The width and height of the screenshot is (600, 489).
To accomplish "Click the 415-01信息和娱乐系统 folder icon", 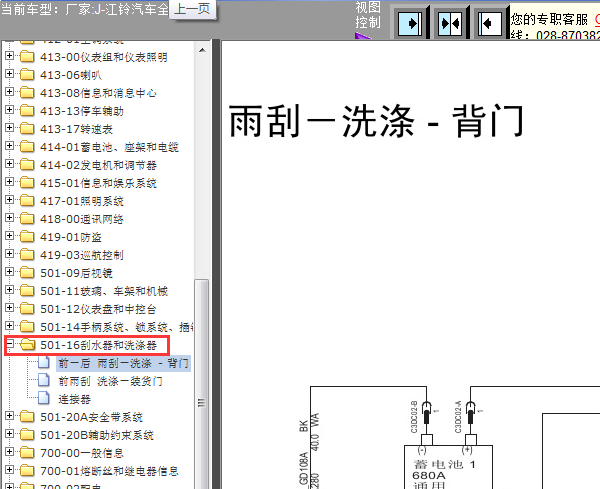I will pyautogui.click(x=27, y=183).
